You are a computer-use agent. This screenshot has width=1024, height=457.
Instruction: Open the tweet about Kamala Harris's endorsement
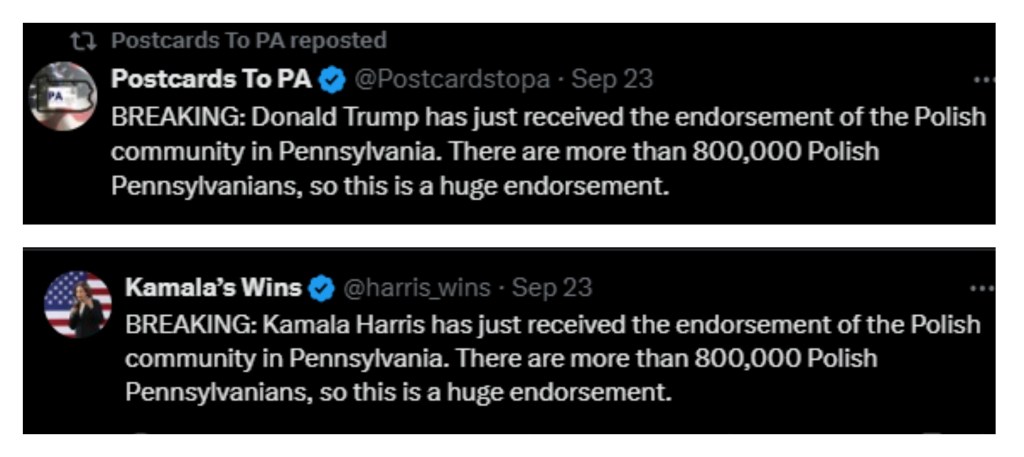pos(552,359)
